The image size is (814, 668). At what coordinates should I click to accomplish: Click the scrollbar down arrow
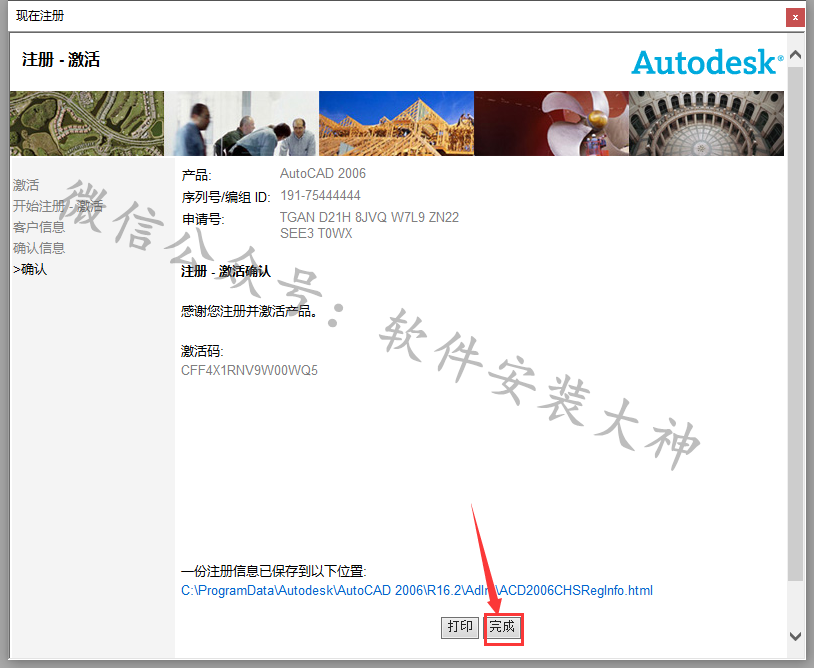click(795, 636)
